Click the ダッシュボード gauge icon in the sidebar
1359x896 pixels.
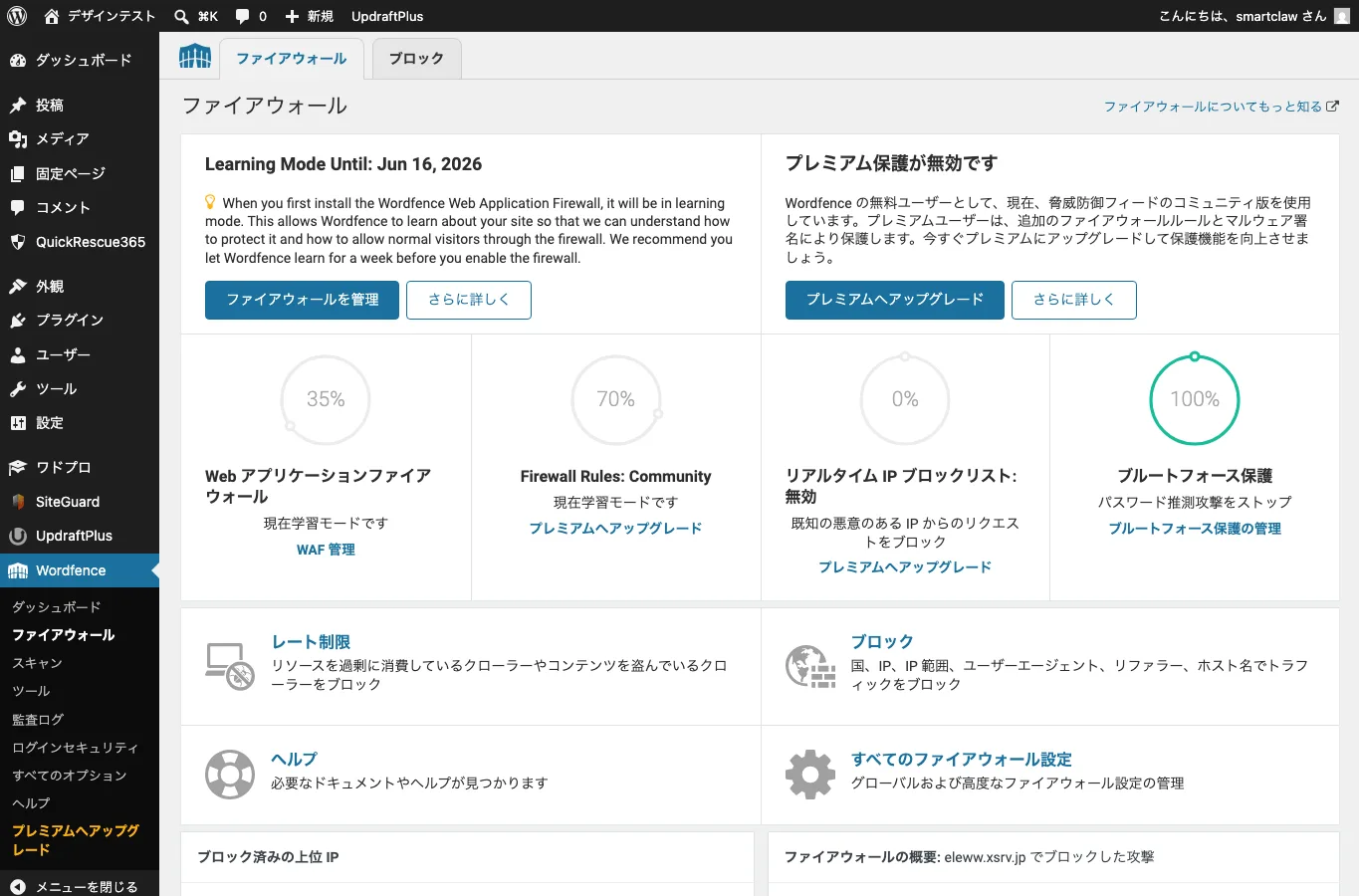[x=18, y=60]
